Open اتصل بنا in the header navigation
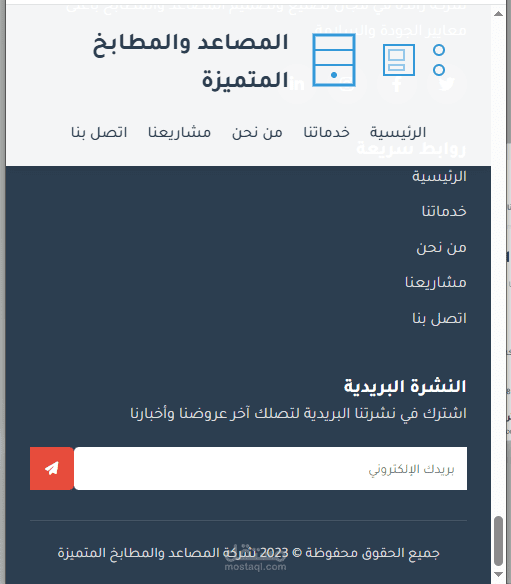Screen dimensions: 511x584 [x=99, y=132]
